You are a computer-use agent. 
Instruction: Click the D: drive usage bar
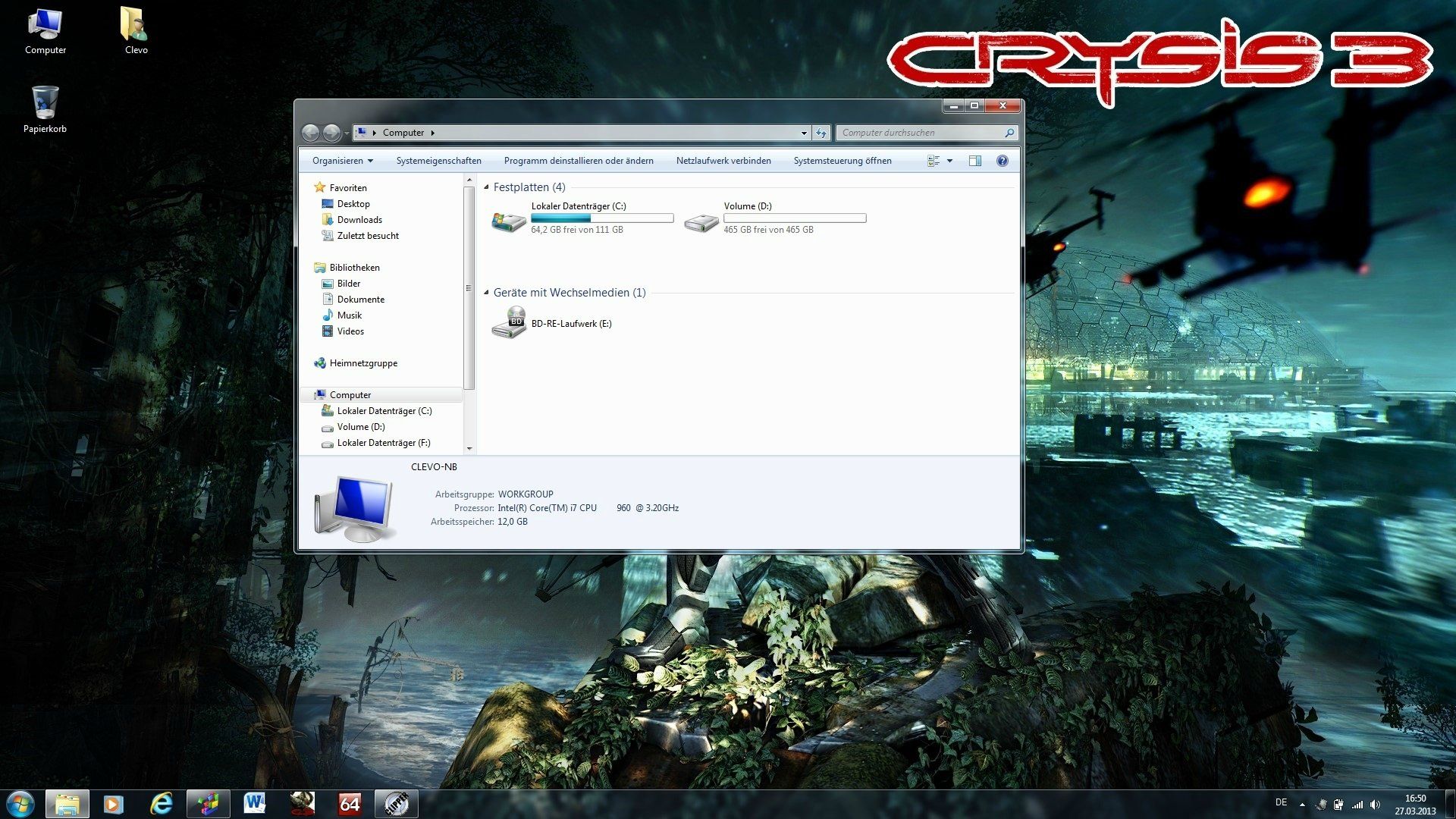coord(795,218)
